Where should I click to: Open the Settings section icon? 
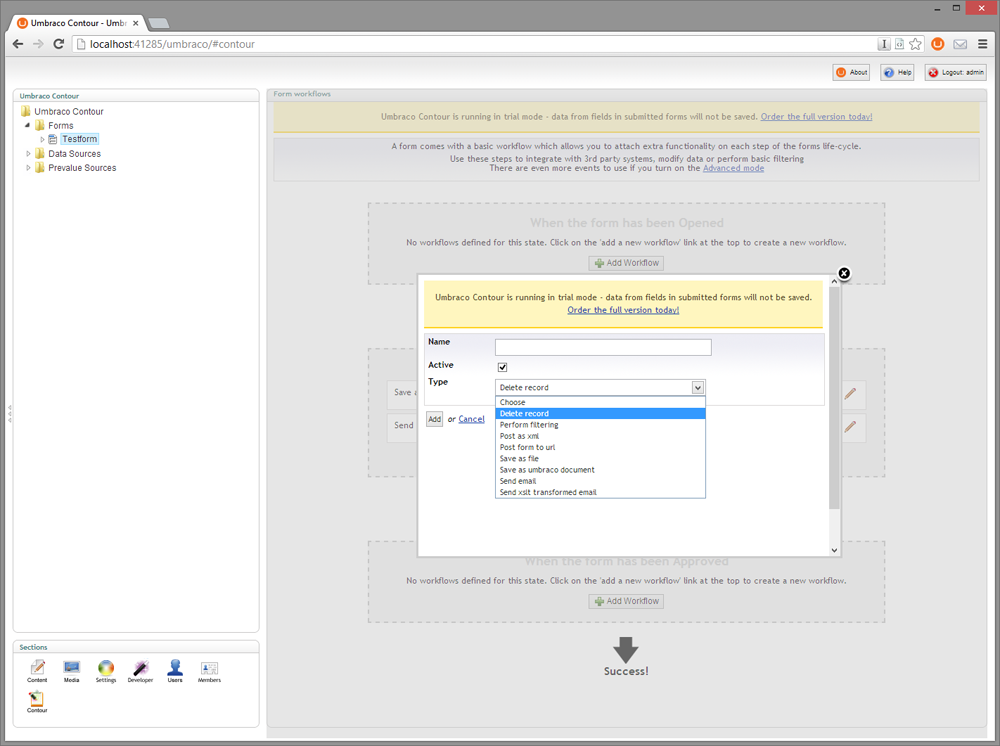pos(106,668)
